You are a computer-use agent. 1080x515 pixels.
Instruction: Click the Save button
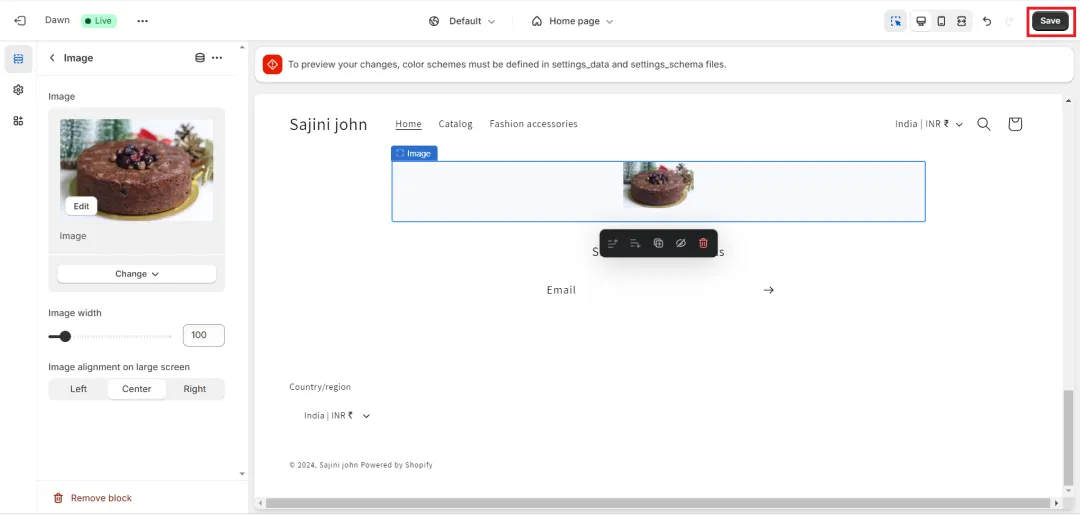[x=1050, y=21]
